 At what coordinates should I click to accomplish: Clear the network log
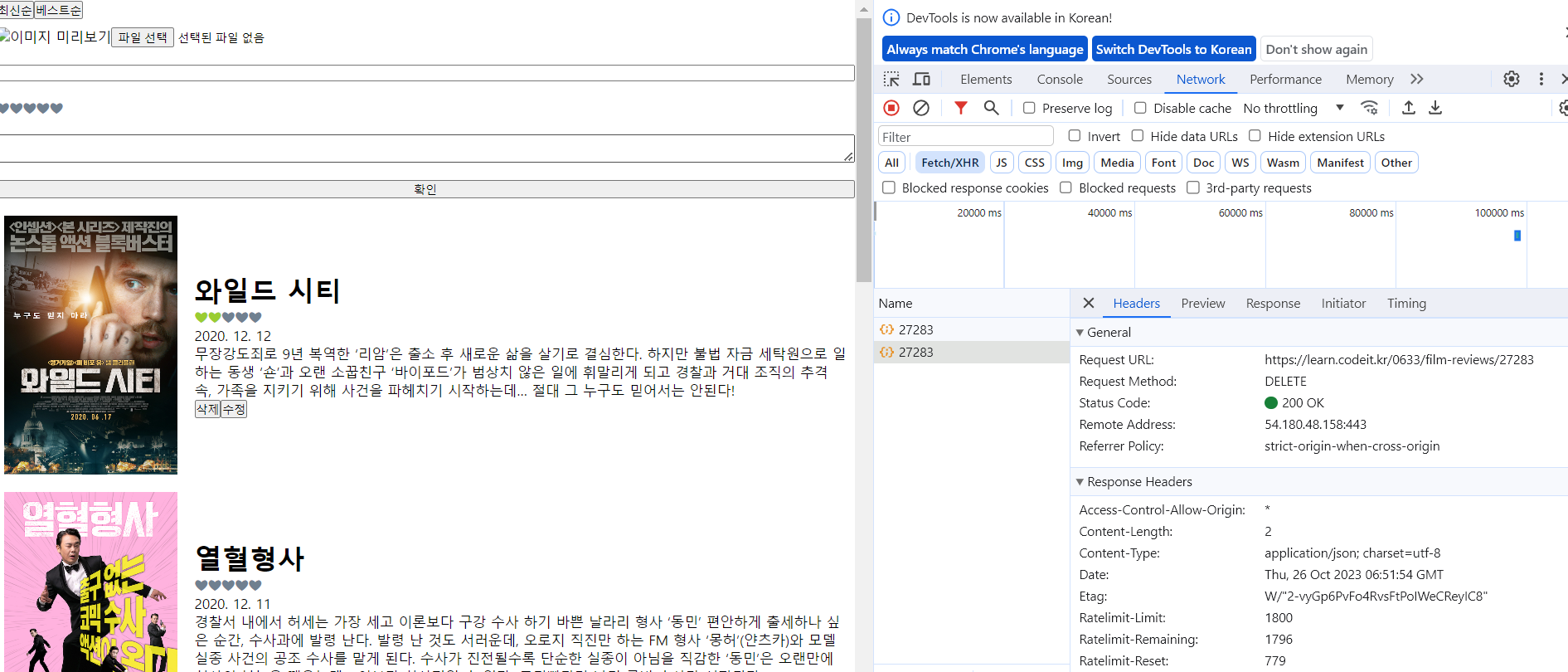921,108
